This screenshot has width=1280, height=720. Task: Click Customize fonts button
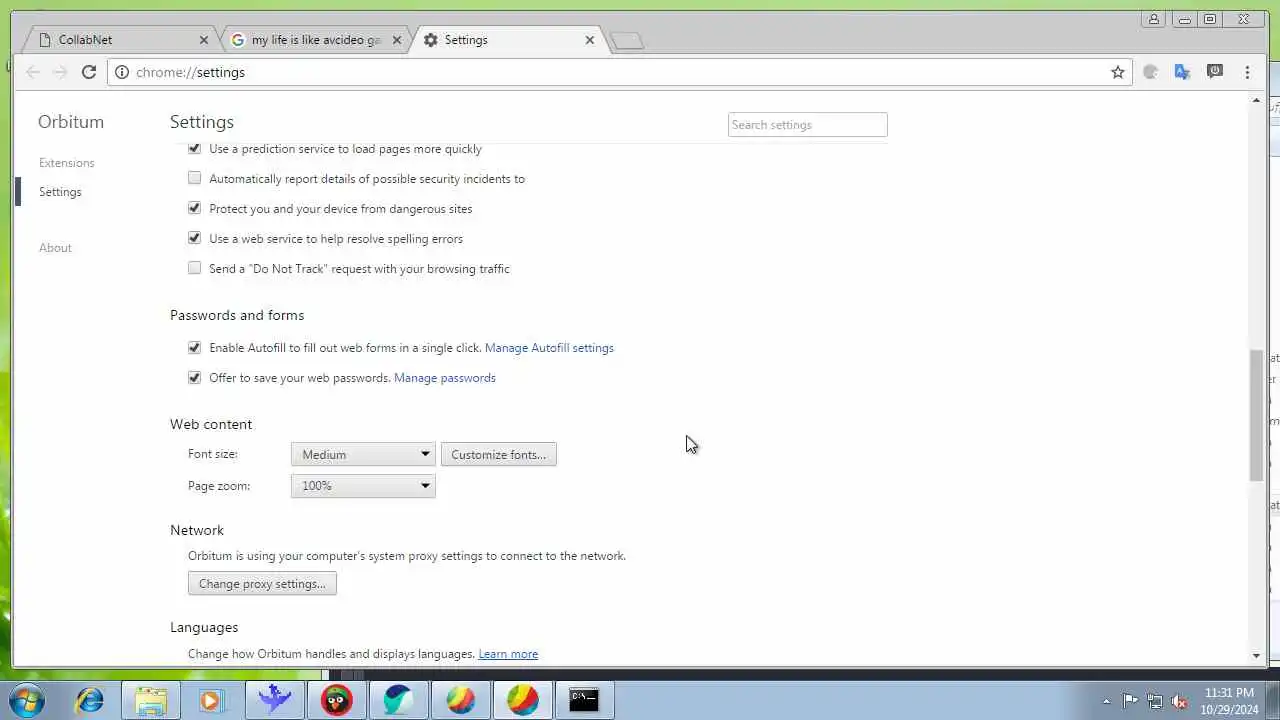click(498, 454)
